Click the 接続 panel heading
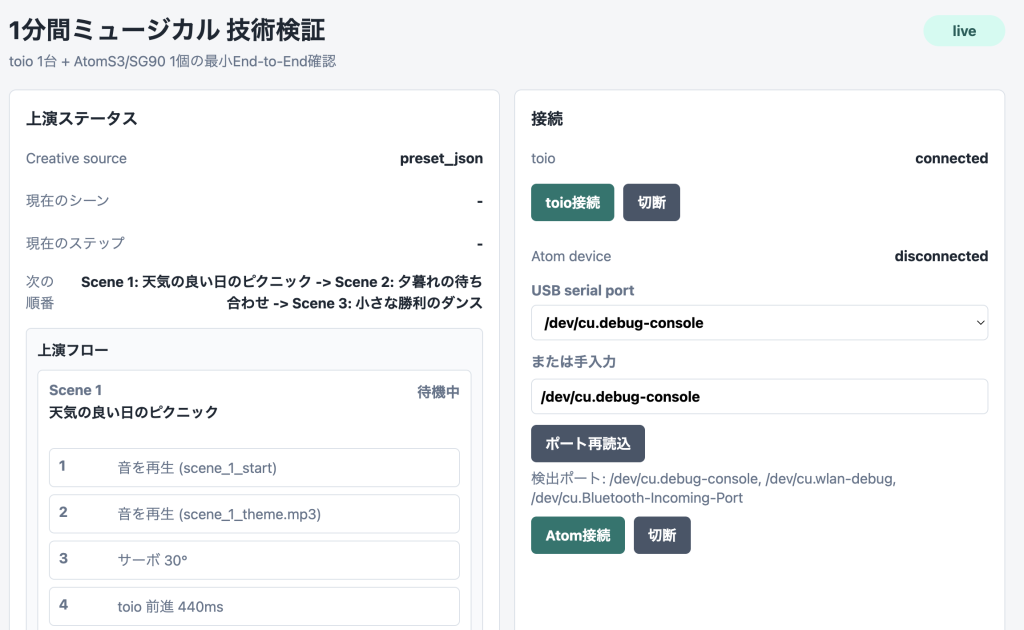Screen dimensions: 1024x630 (547, 118)
